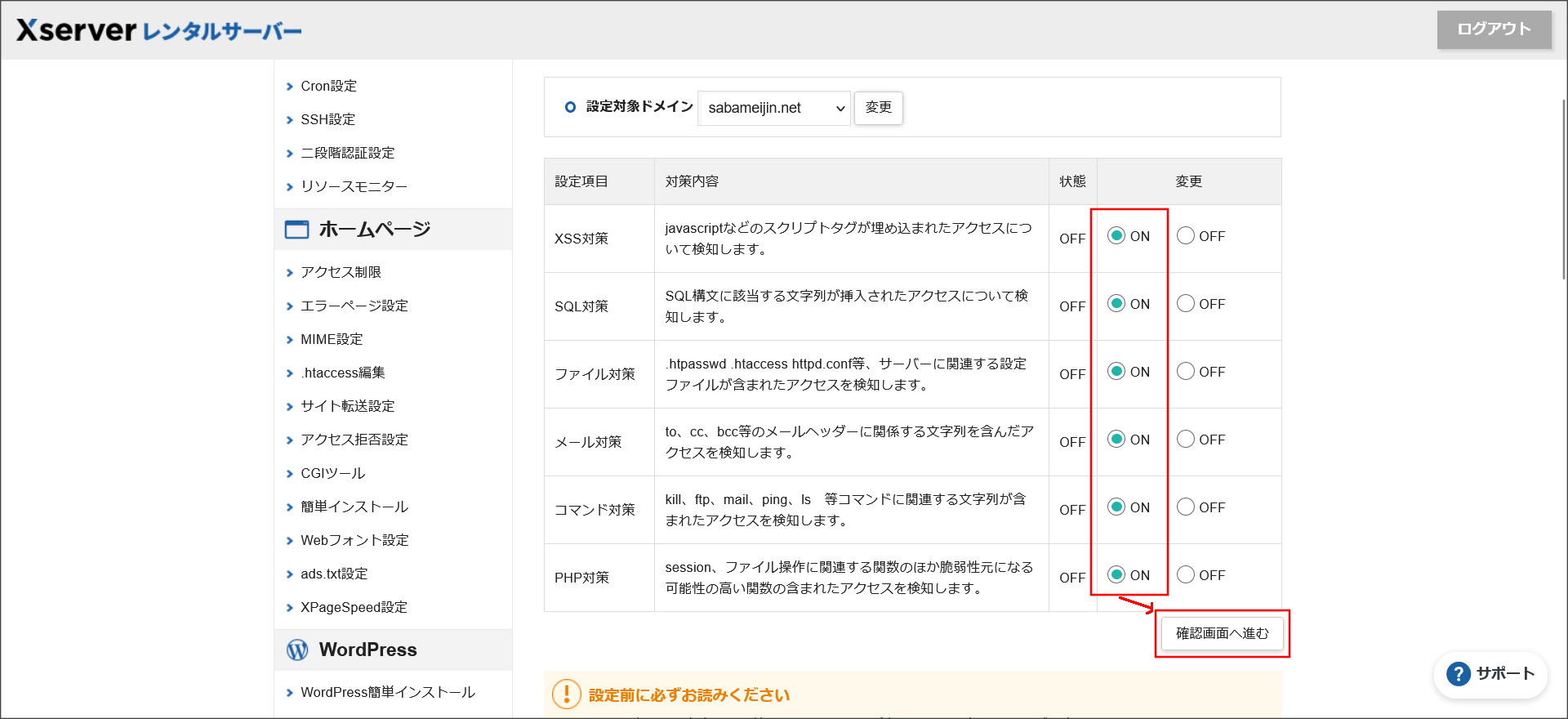Select ON for コマンド対策
Viewport: 1568px width, 719px height.
1116,507
